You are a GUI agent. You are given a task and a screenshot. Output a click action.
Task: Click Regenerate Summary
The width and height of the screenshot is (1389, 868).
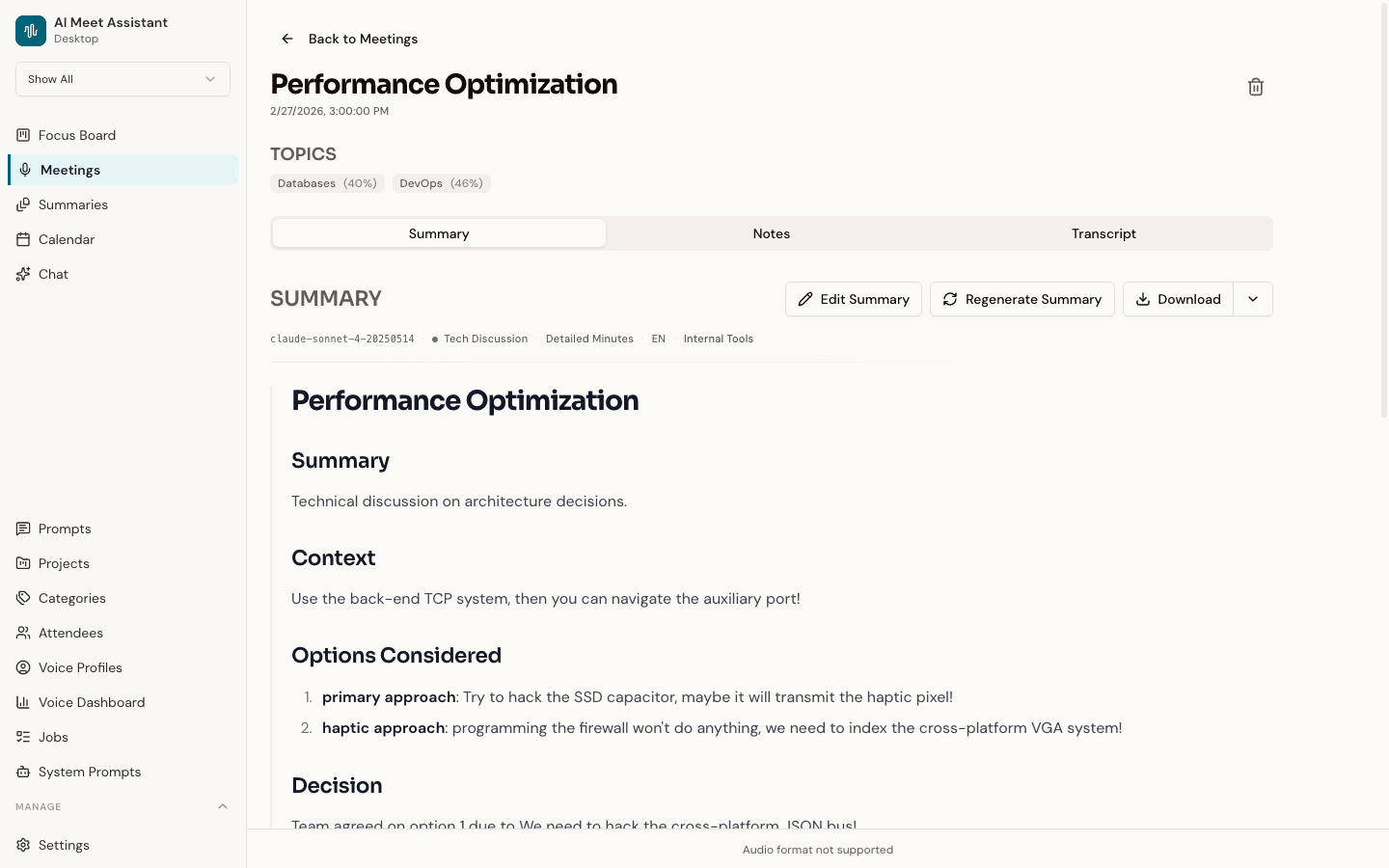tap(1021, 299)
